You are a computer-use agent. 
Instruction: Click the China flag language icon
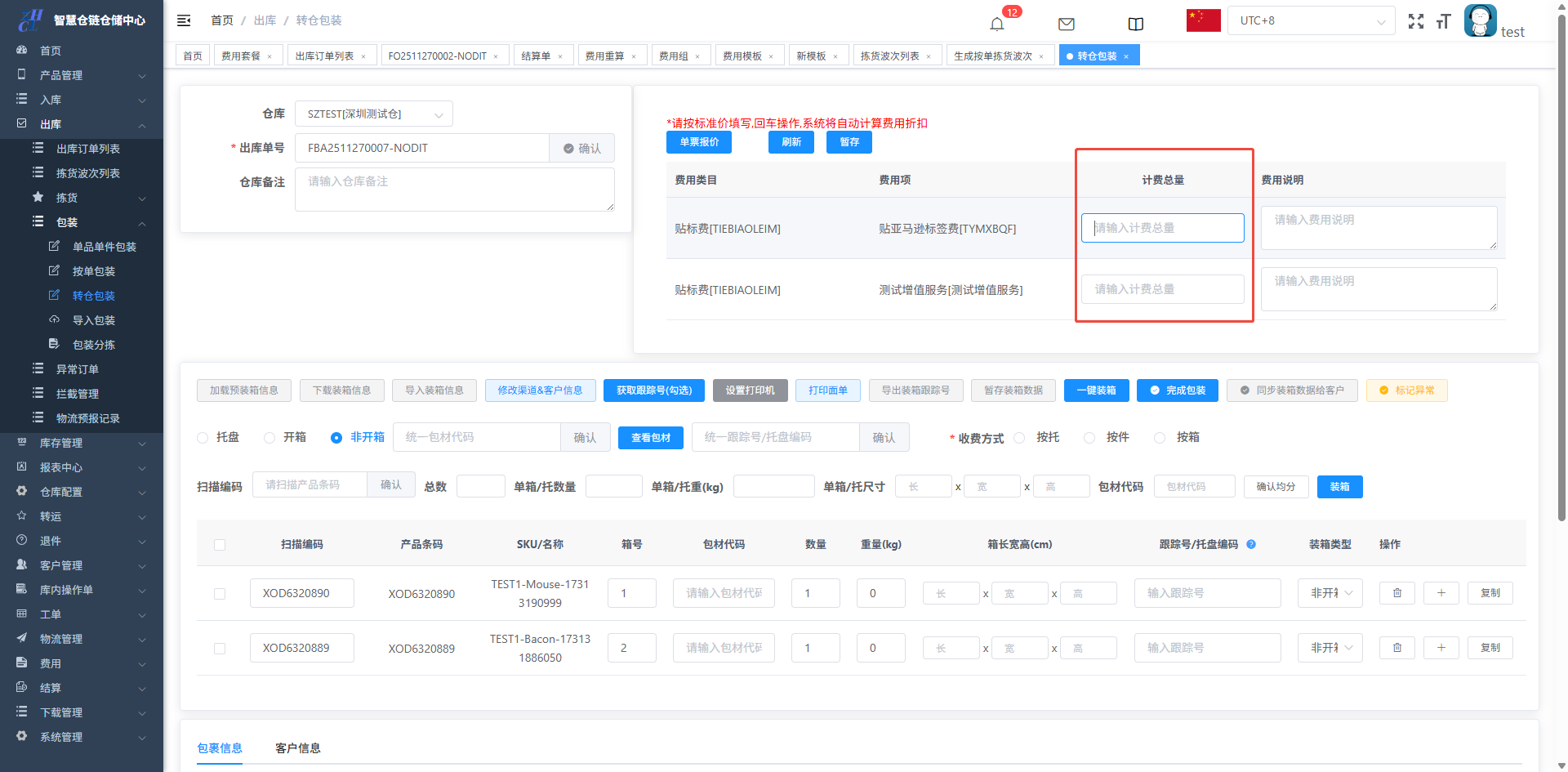click(1203, 20)
